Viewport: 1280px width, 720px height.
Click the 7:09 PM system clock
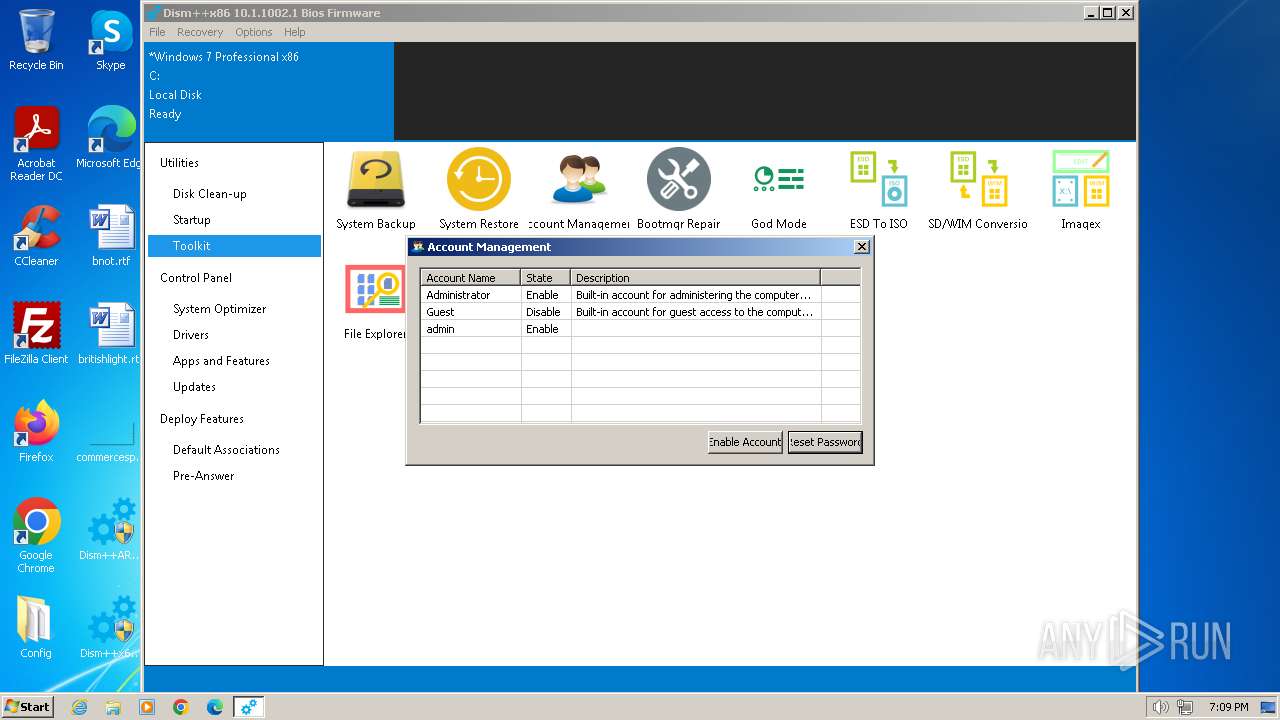point(1228,707)
